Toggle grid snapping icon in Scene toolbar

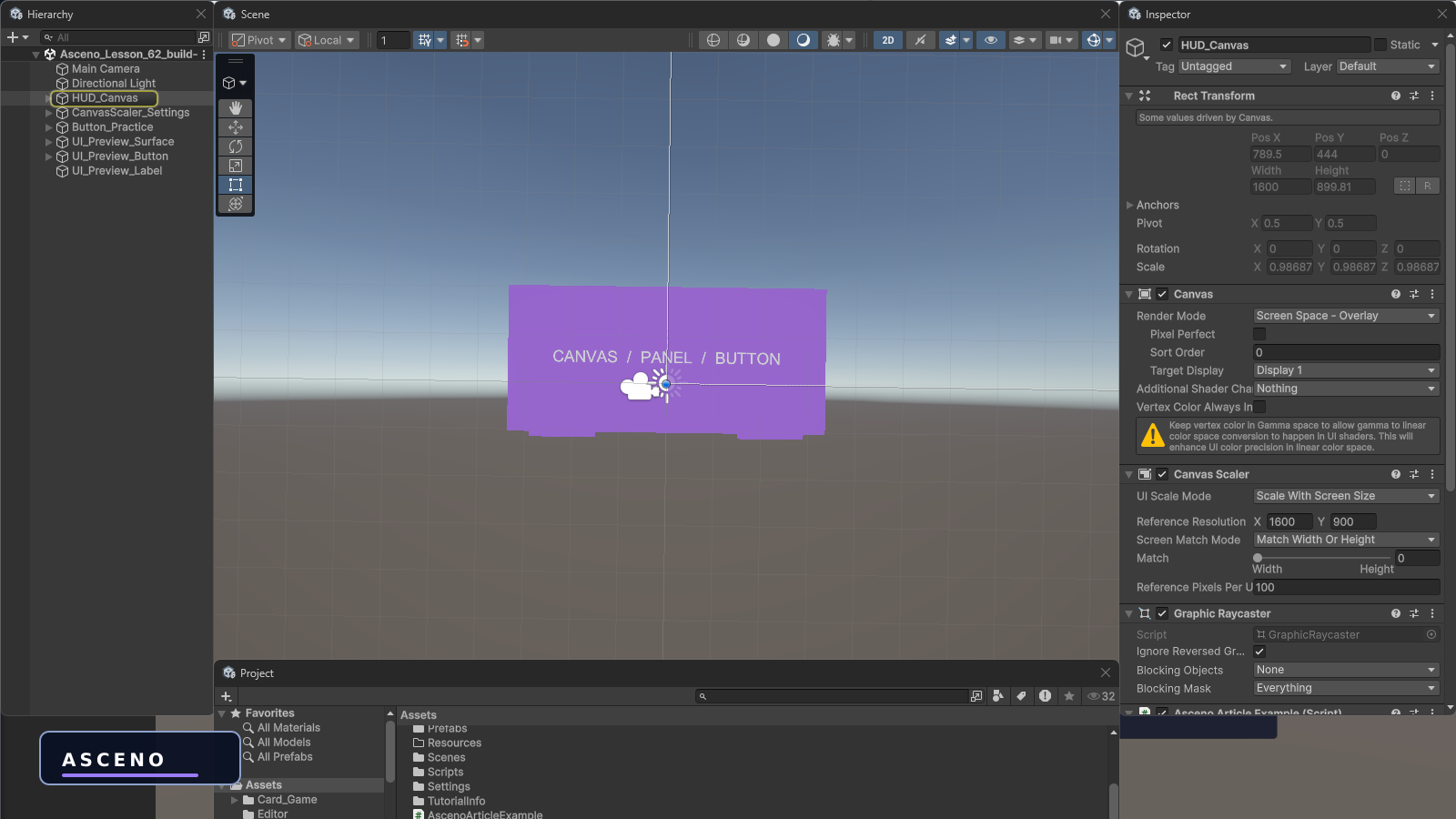tap(424, 40)
